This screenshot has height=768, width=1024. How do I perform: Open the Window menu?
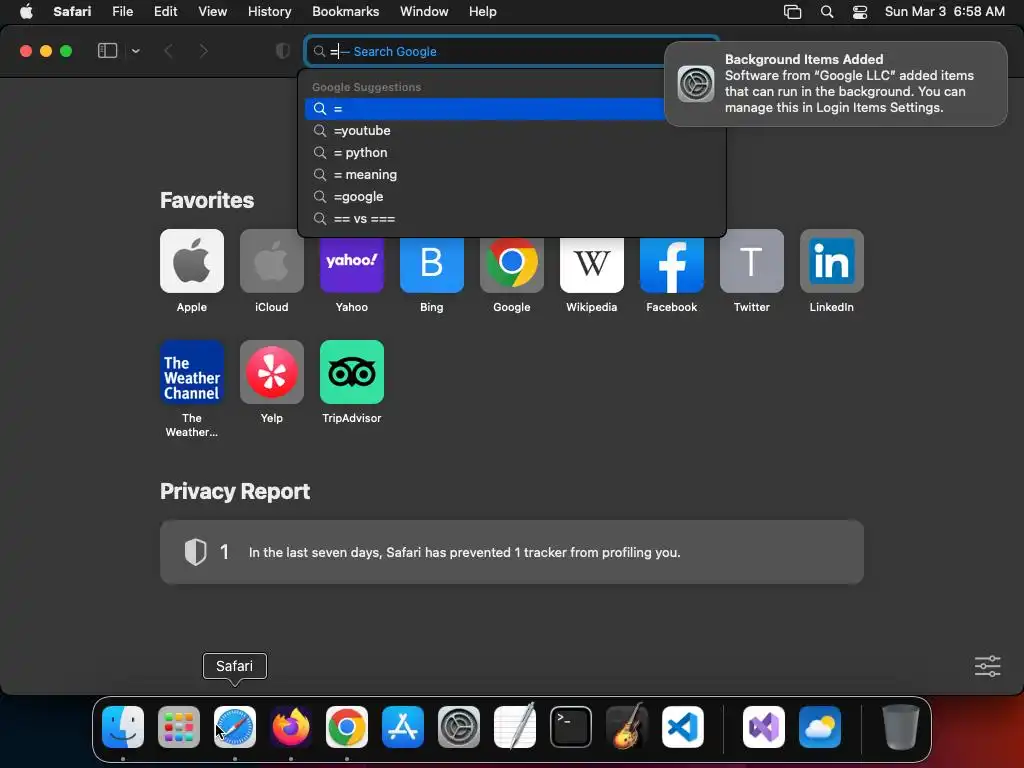pos(424,12)
